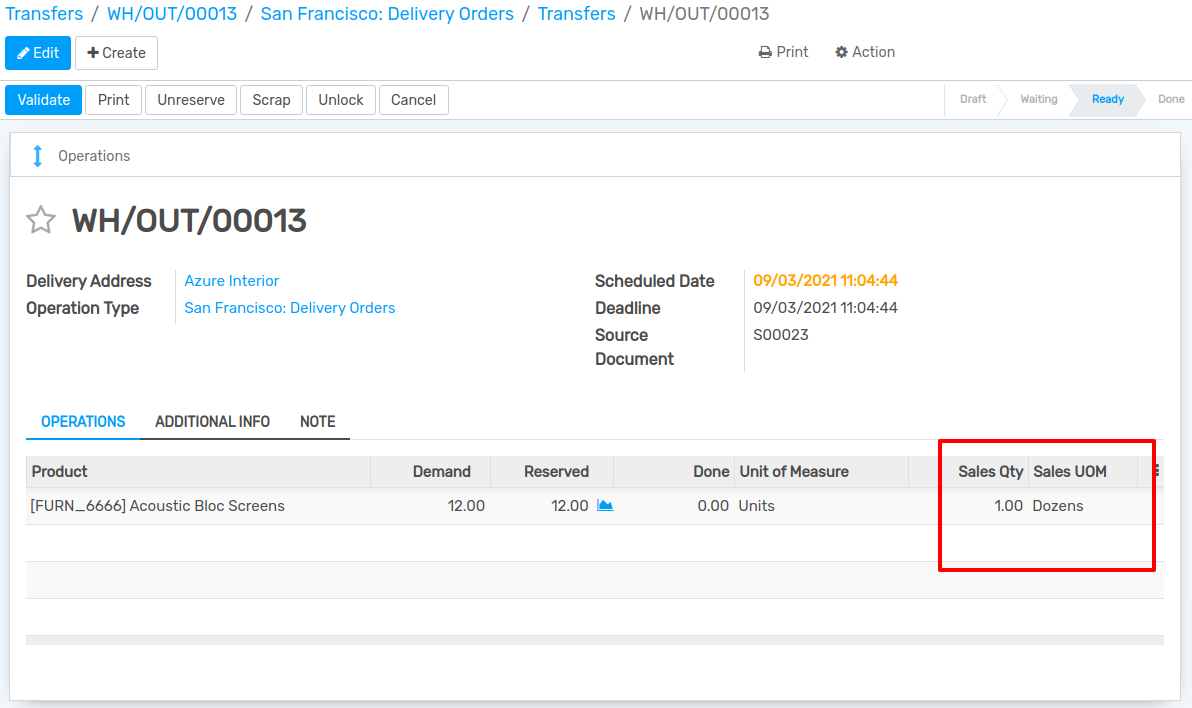The height and width of the screenshot is (708, 1192).
Task: Open the Action dropdown menu
Action: tap(864, 52)
